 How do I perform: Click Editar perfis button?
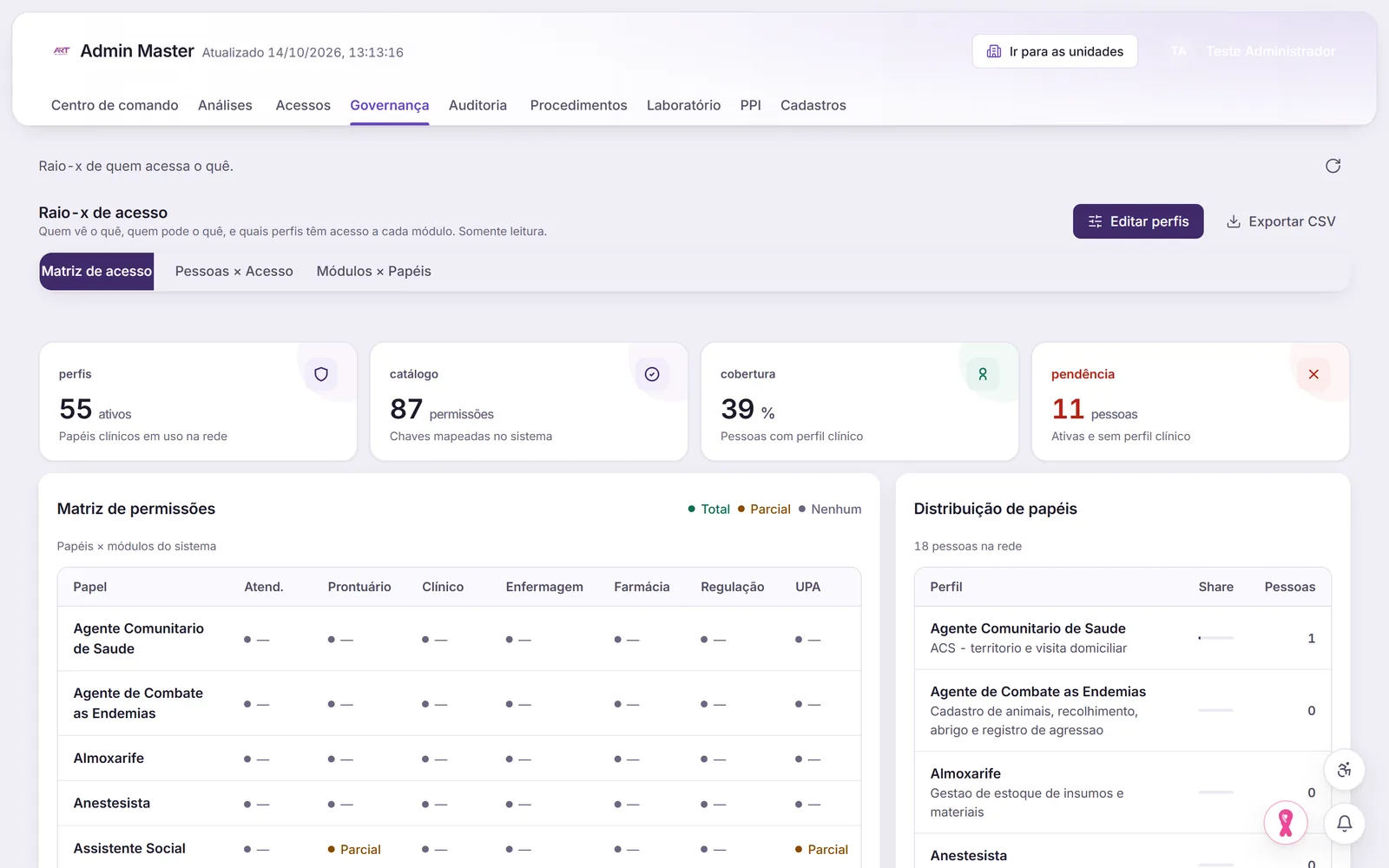click(x=1138, y=221)
